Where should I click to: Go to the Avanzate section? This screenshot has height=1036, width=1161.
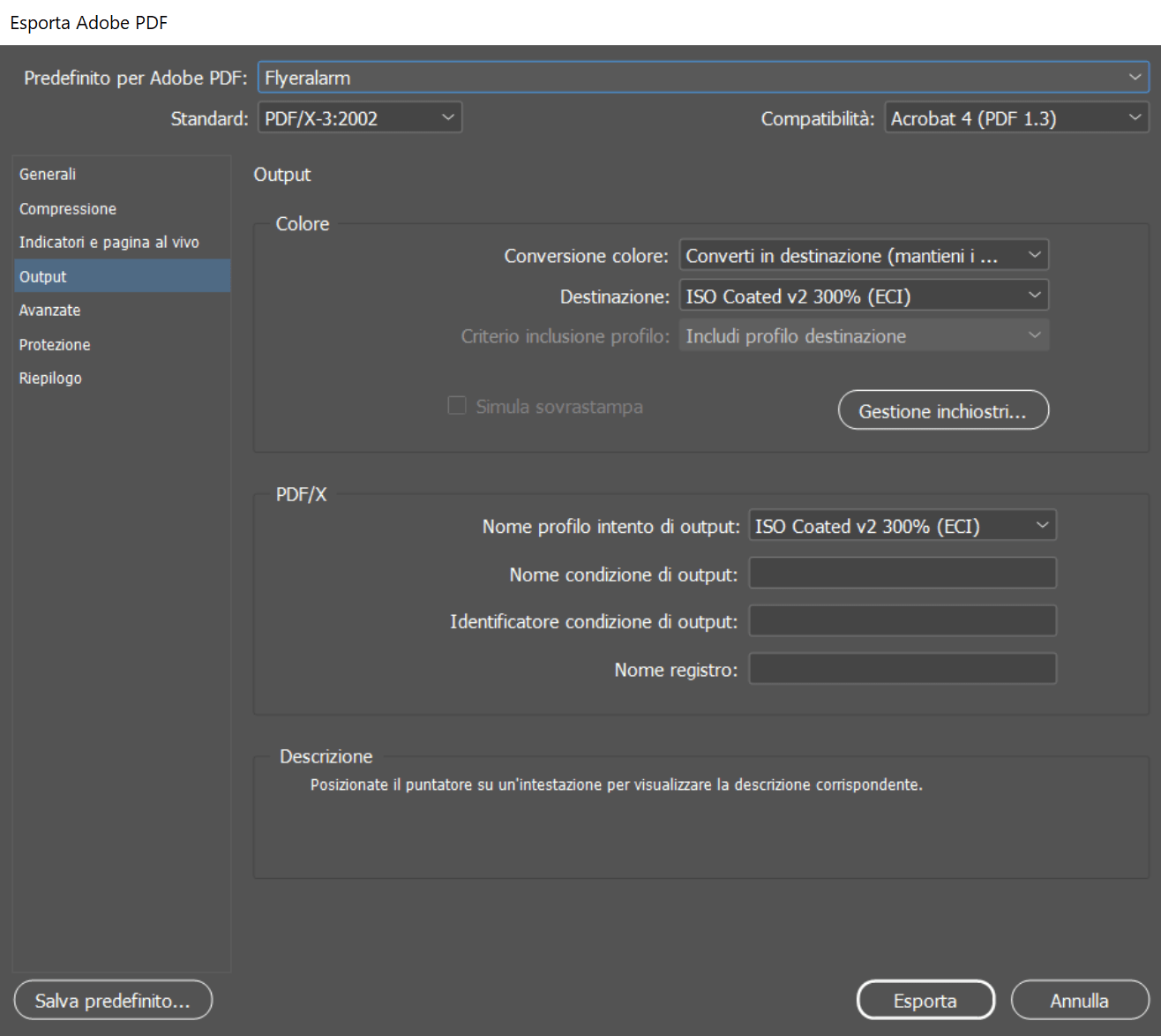(x=50, y=311)
